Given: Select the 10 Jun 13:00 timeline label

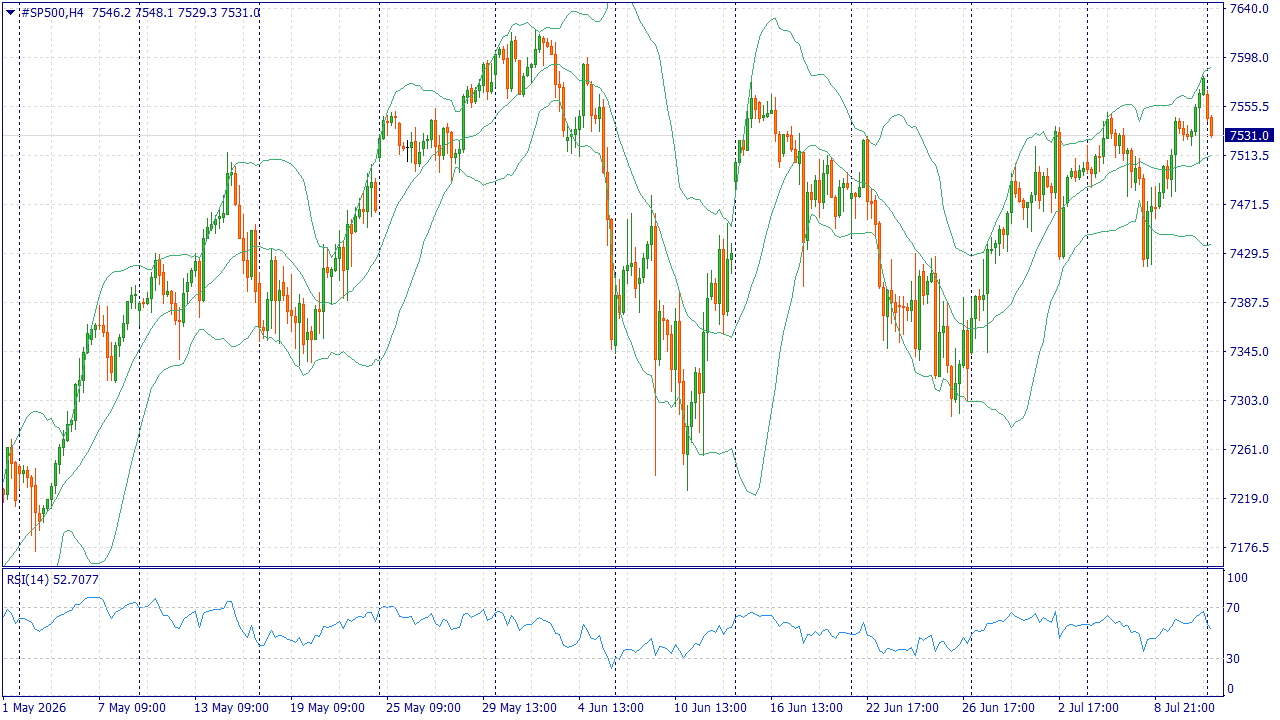Looking at the screenshot, I should click(710, 708).
